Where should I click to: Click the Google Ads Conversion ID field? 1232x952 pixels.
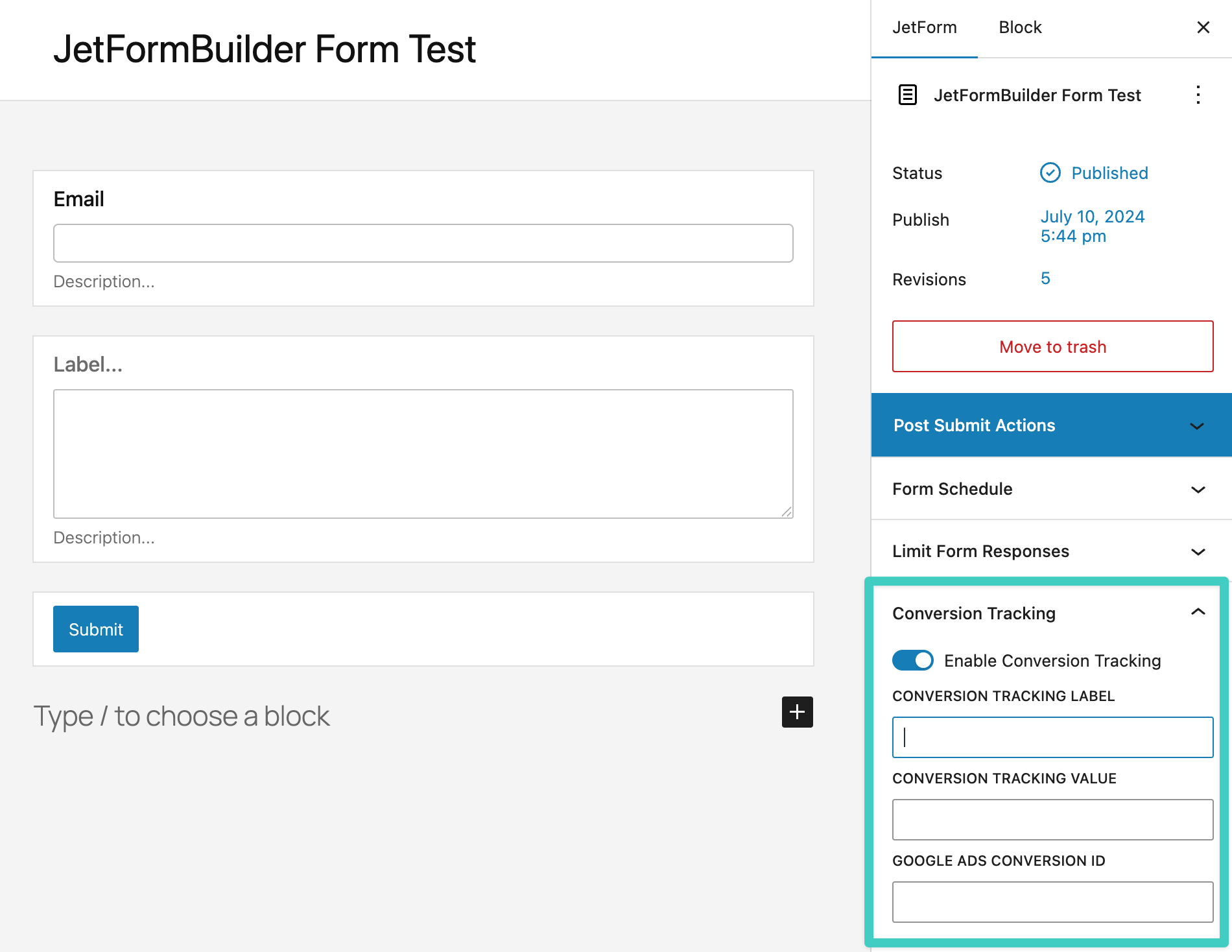[x=1052, y=902]
